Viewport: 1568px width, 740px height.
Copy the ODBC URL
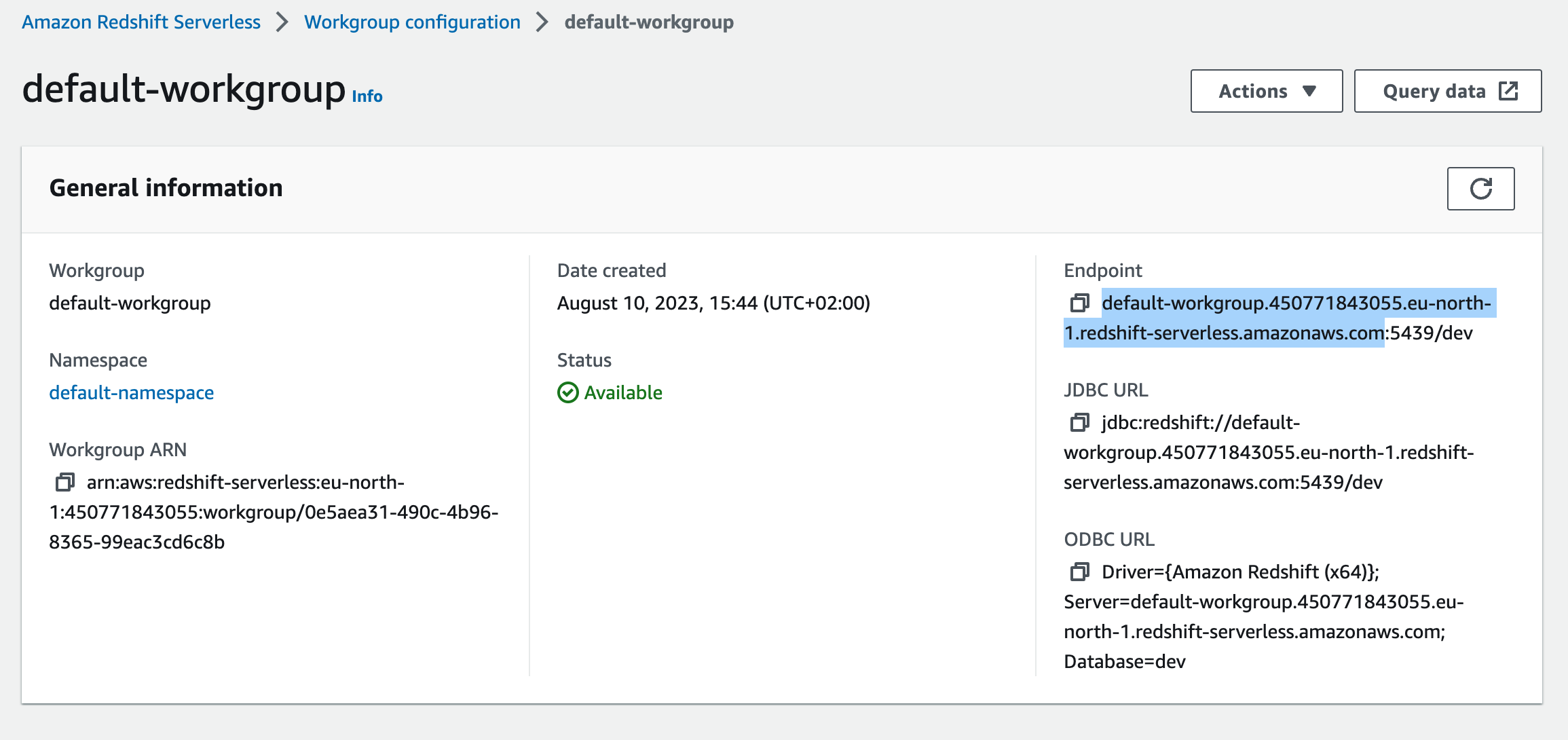pos(1080,572)
